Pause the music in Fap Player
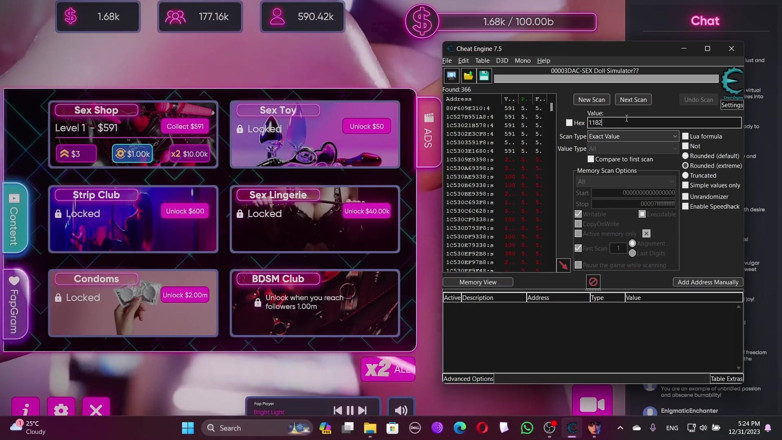 click(x=350, y=410)
